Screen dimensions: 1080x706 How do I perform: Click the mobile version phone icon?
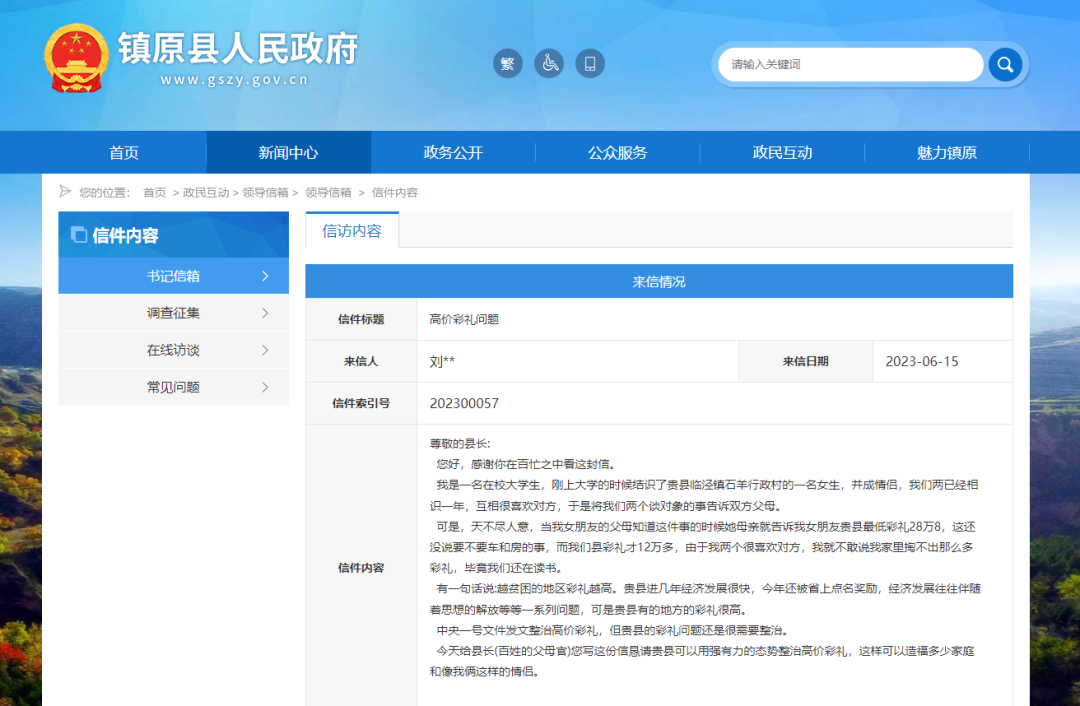[x=590, y=64]
